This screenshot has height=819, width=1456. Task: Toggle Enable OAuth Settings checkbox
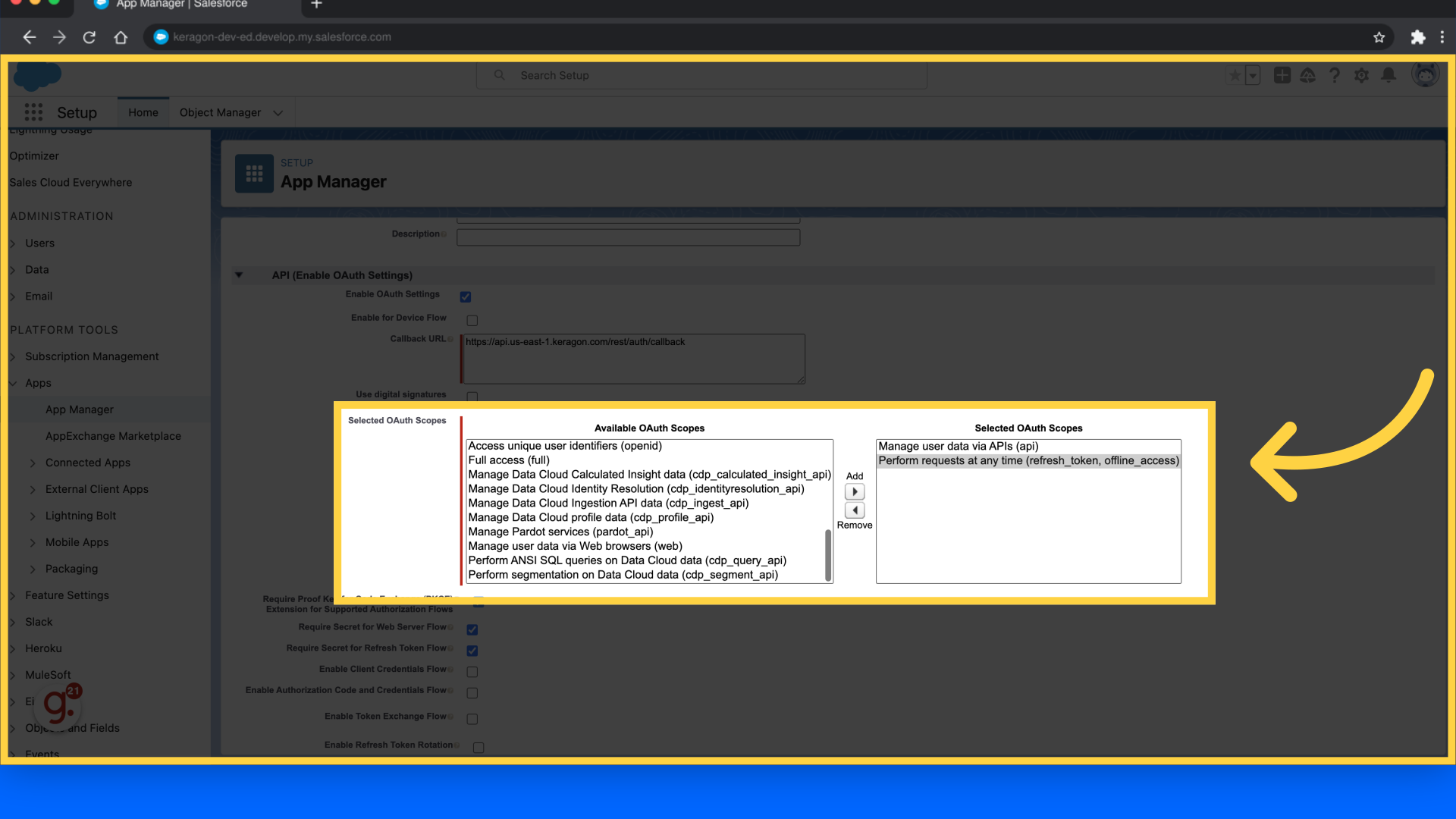tap(466, 297)
